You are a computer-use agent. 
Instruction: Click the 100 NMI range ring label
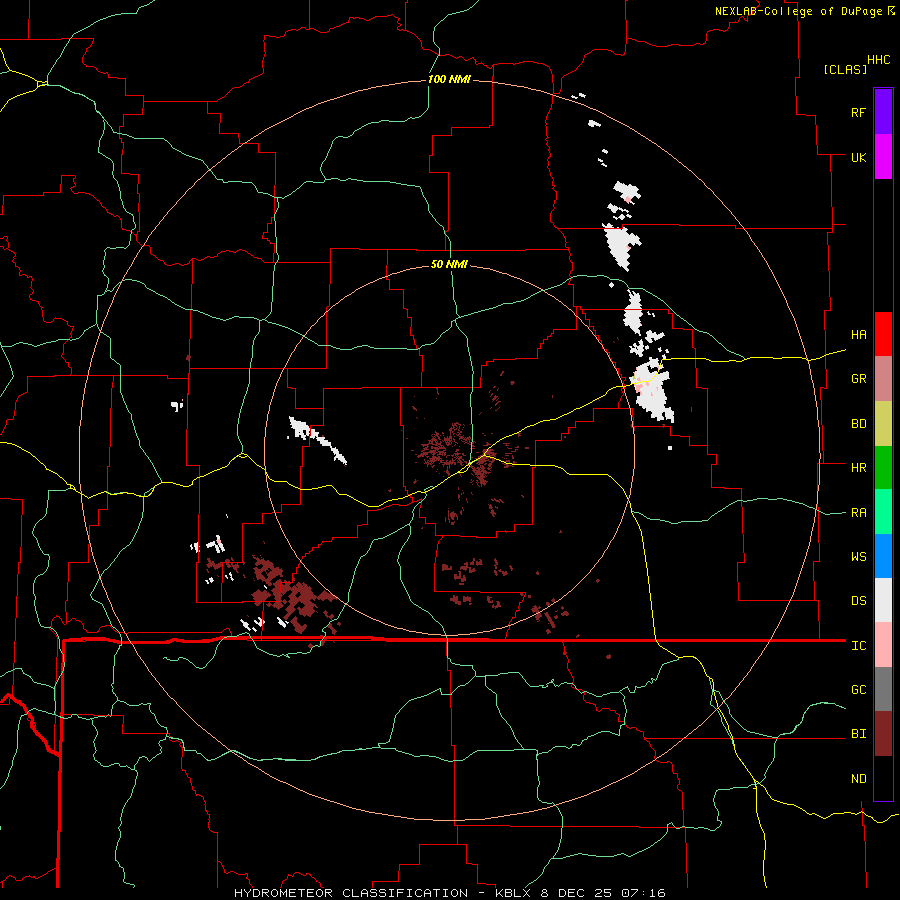(x=449, y=79)
